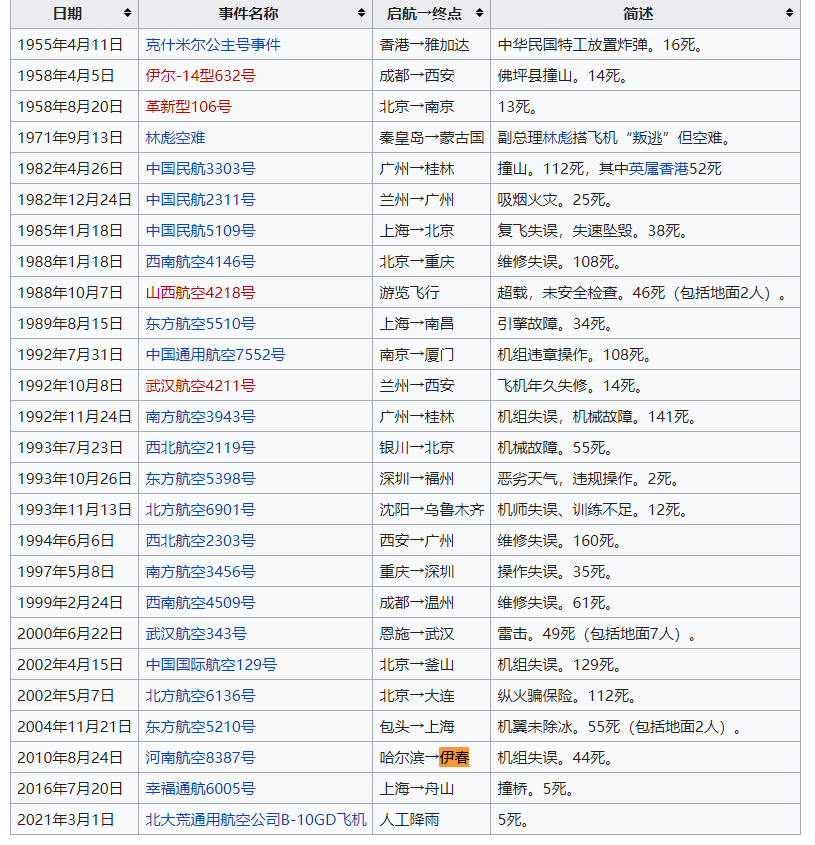The image size is (815, 845).
Task: Sort table by 简述 column arrows
Action: (790, 13)
